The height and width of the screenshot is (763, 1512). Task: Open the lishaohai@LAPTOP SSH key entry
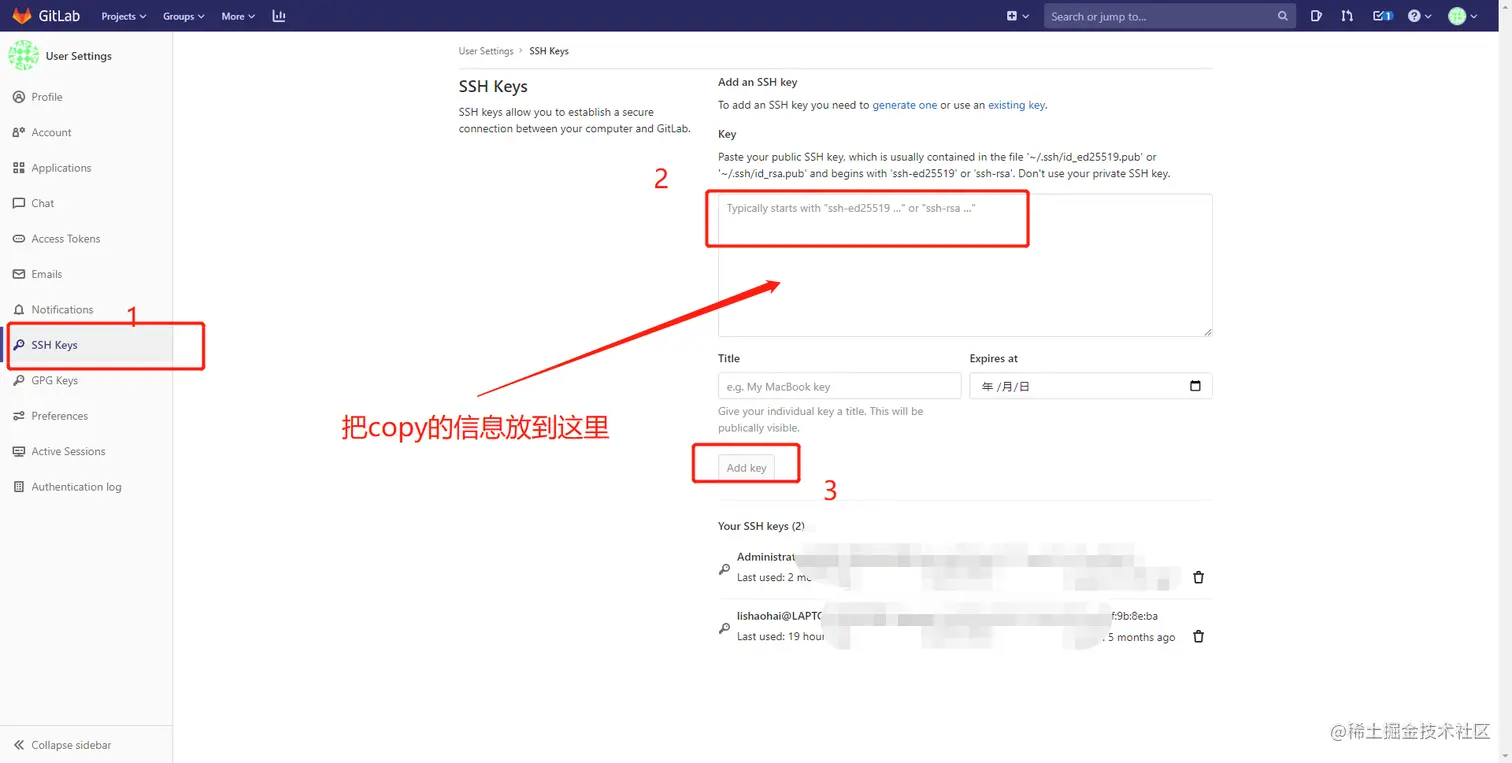(781, 616)
